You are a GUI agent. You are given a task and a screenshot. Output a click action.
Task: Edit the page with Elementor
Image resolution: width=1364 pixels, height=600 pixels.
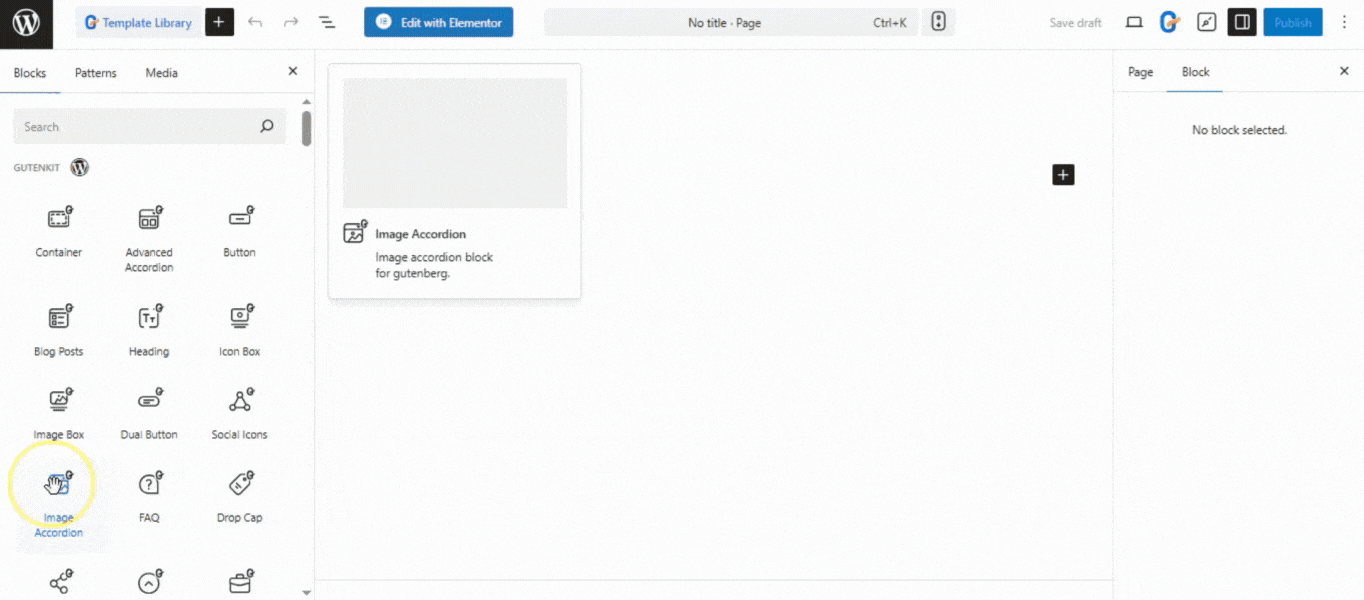click(438, 21)
